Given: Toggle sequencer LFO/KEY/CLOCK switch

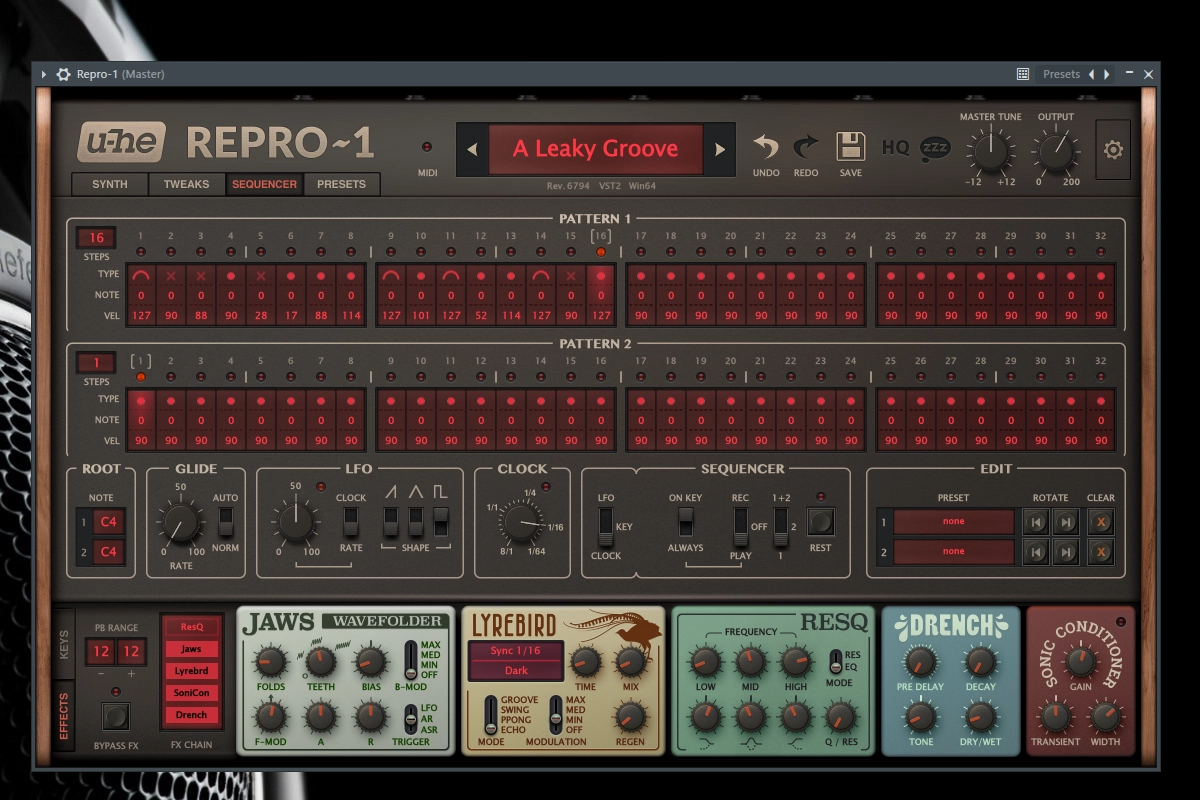Looking at the screenshot, I should pyautogui.click(x=605, y=526).
